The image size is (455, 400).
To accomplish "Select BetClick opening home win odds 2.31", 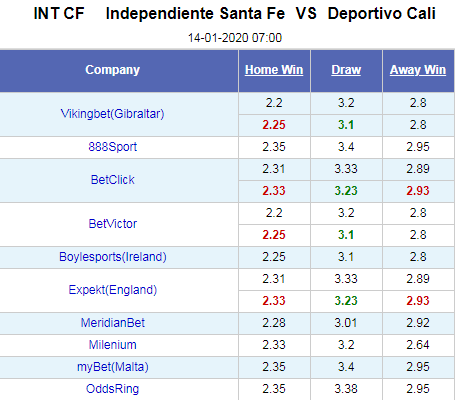I will (274, 169).
